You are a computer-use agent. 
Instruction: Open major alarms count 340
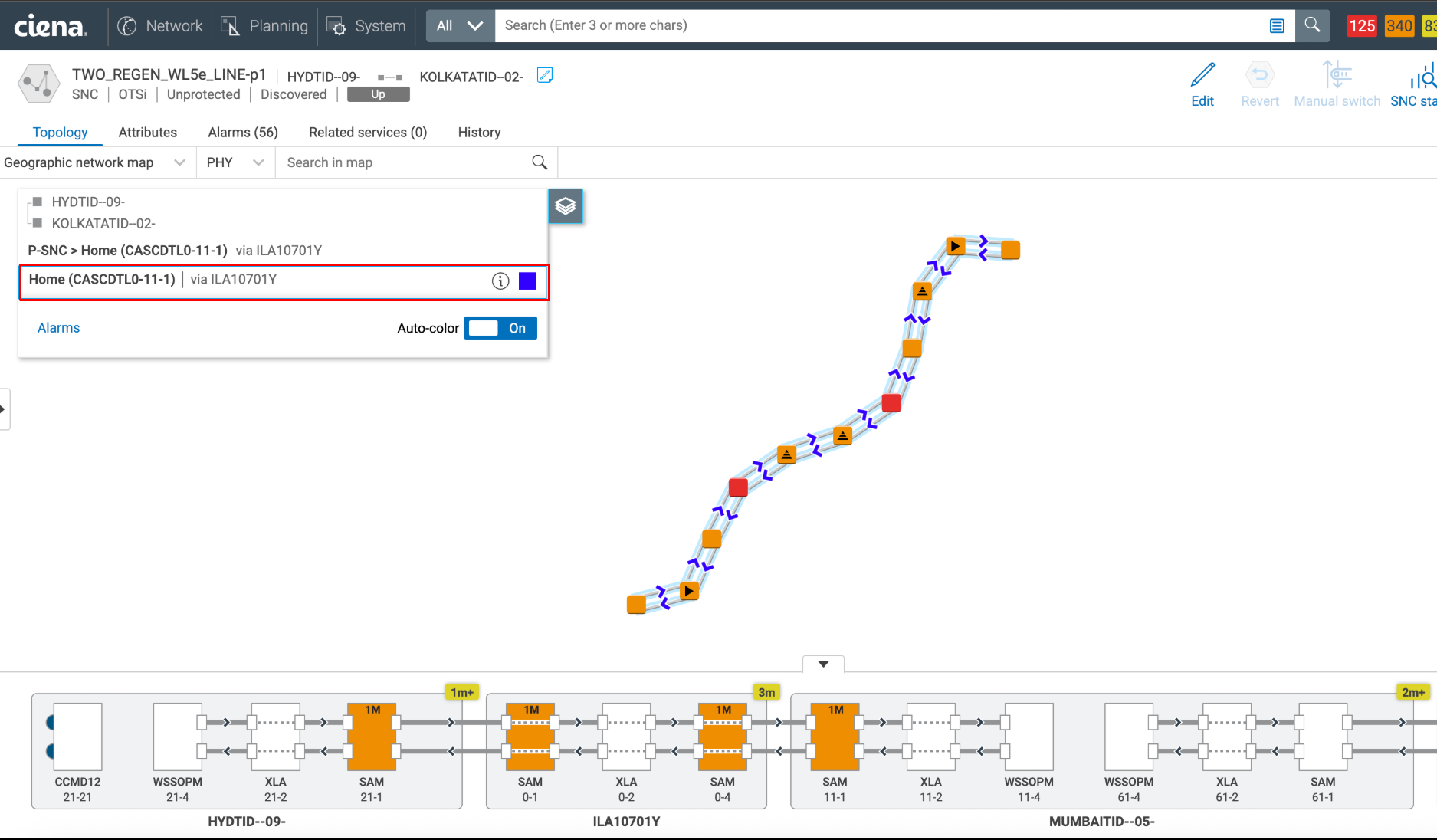click(x=1399, y=26)
